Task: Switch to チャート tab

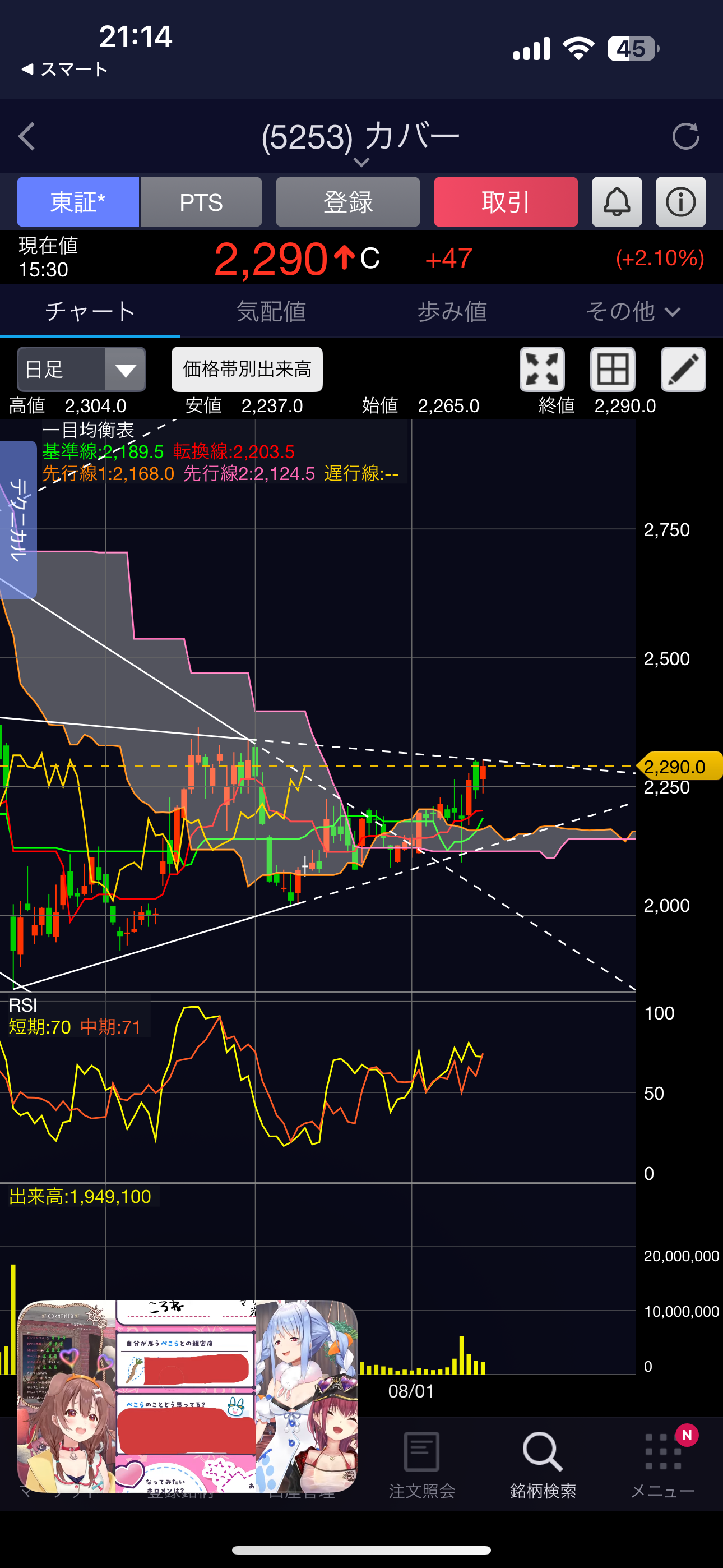Action: (90, 312)
